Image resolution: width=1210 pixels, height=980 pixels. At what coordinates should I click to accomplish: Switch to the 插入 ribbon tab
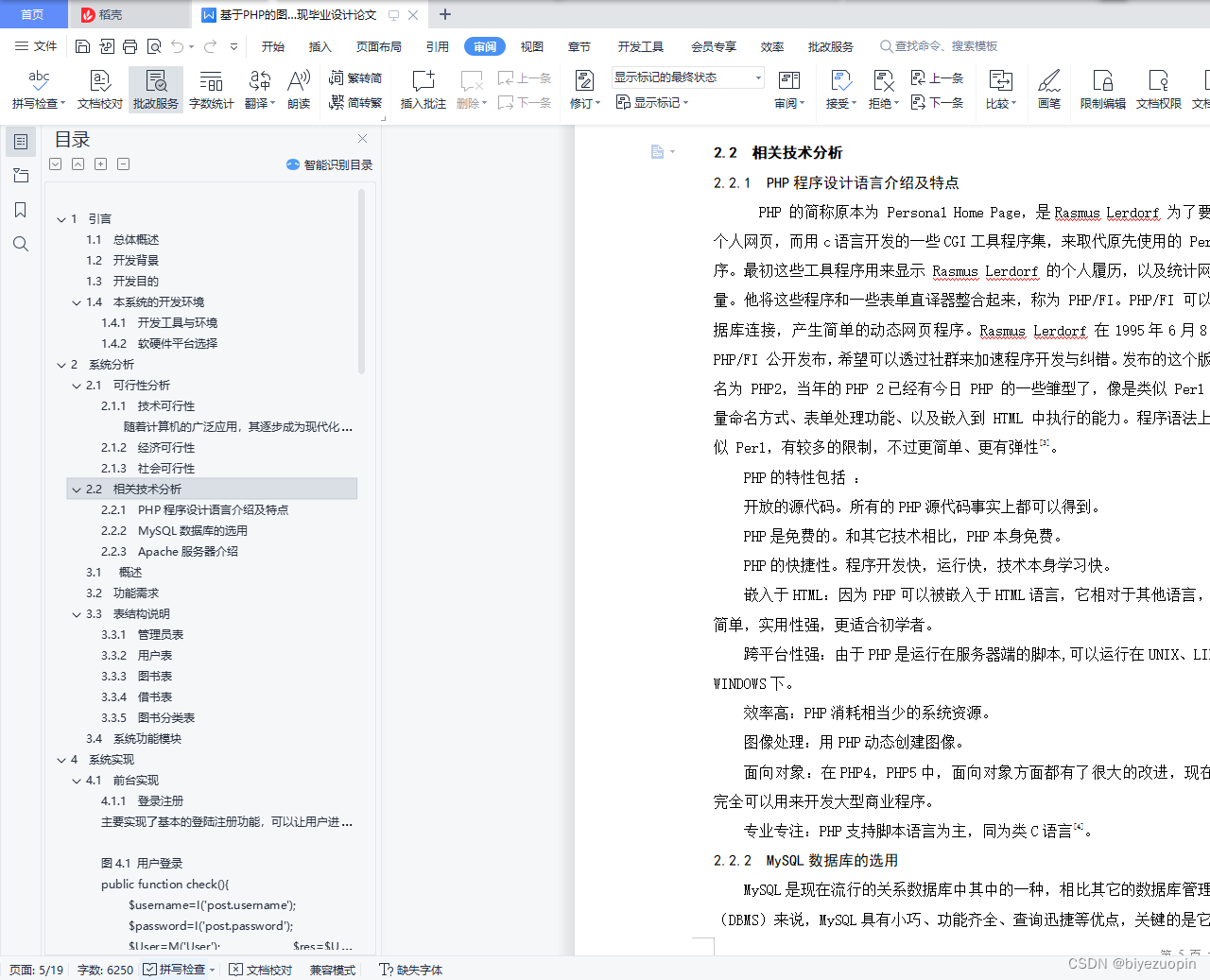pyautogui.click(x=320, y=46)
